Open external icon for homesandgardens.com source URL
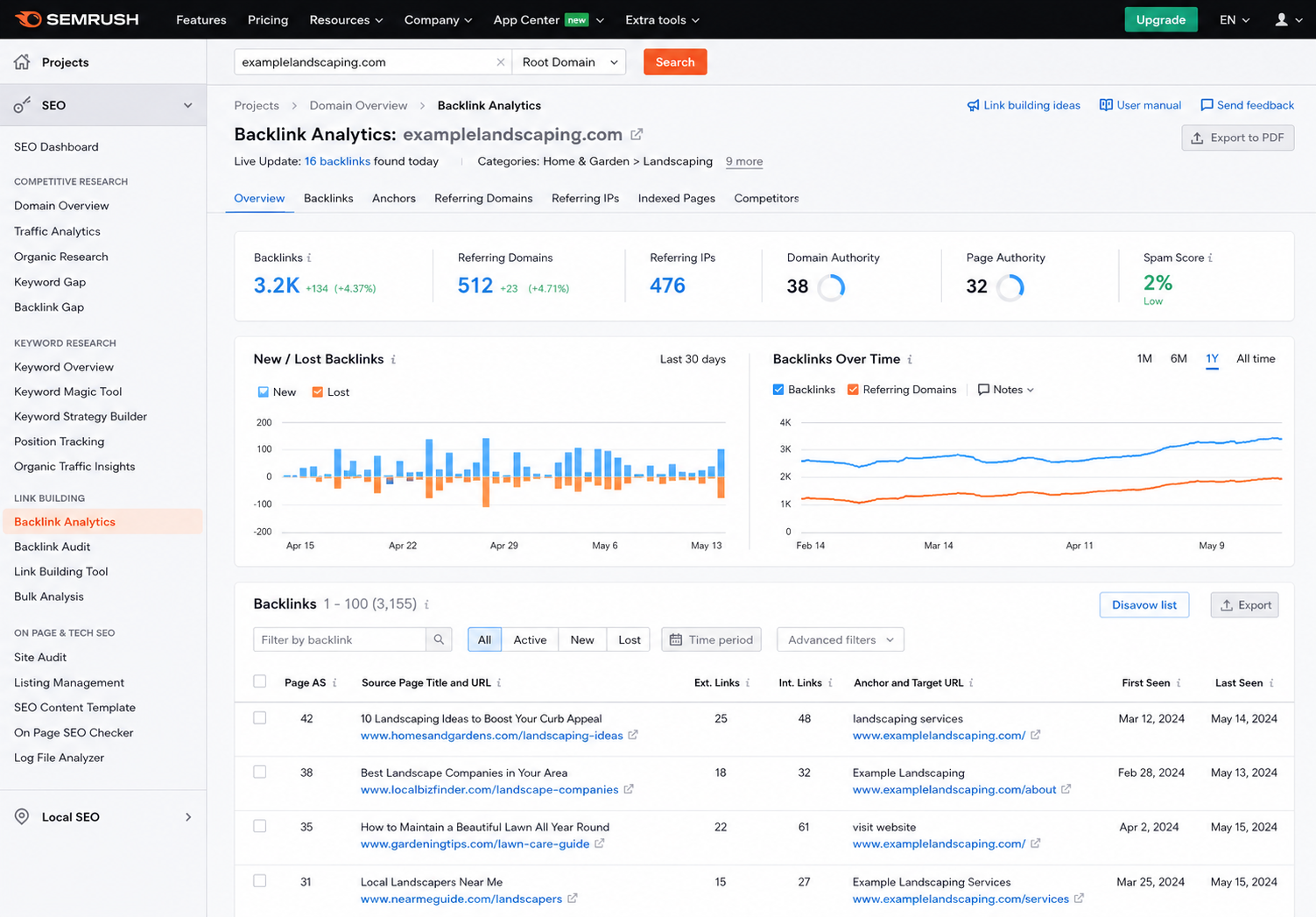This screenshot has width=1316, height=917. pos(633,735)
